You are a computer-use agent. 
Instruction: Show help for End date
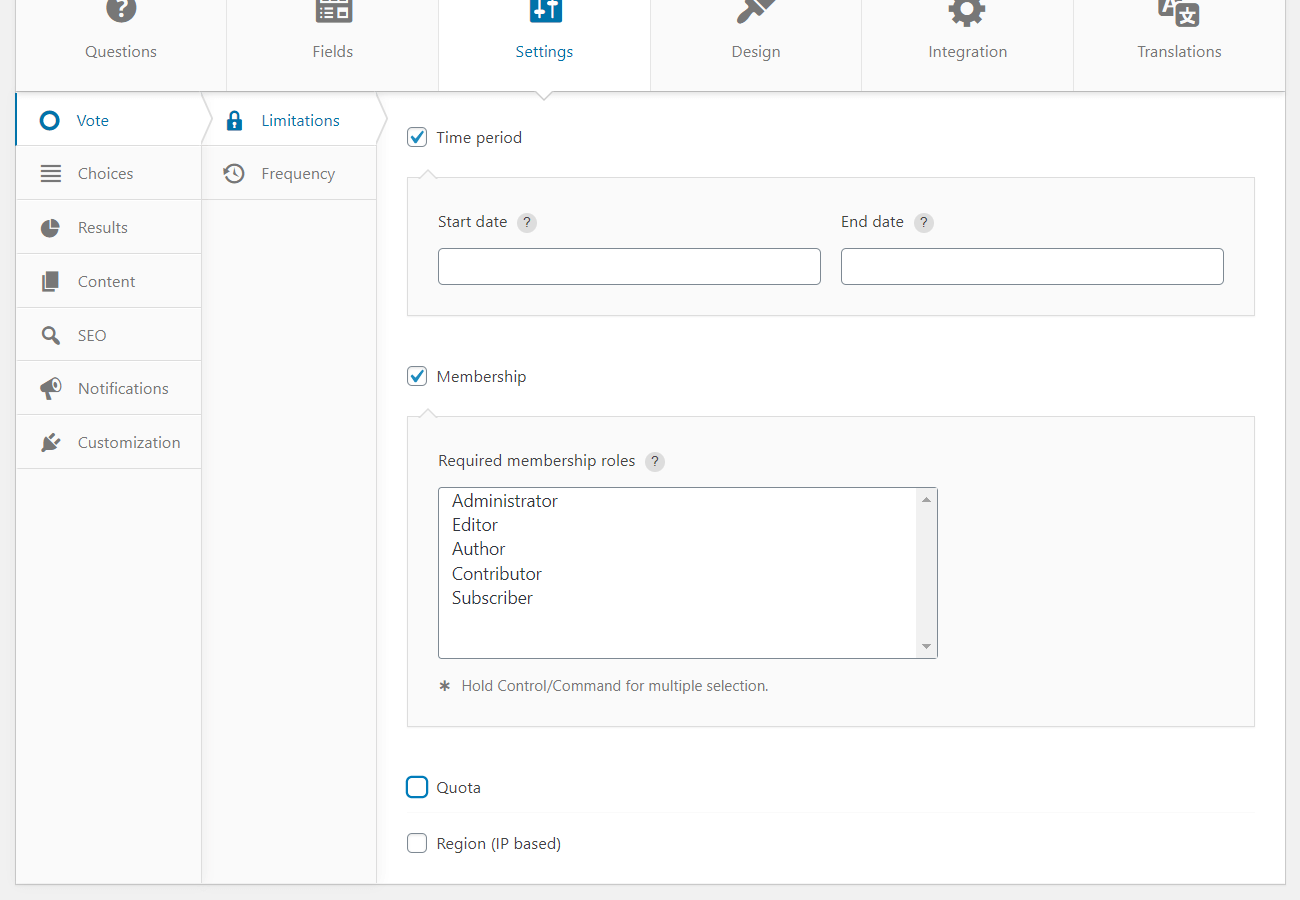coord(924,223)
